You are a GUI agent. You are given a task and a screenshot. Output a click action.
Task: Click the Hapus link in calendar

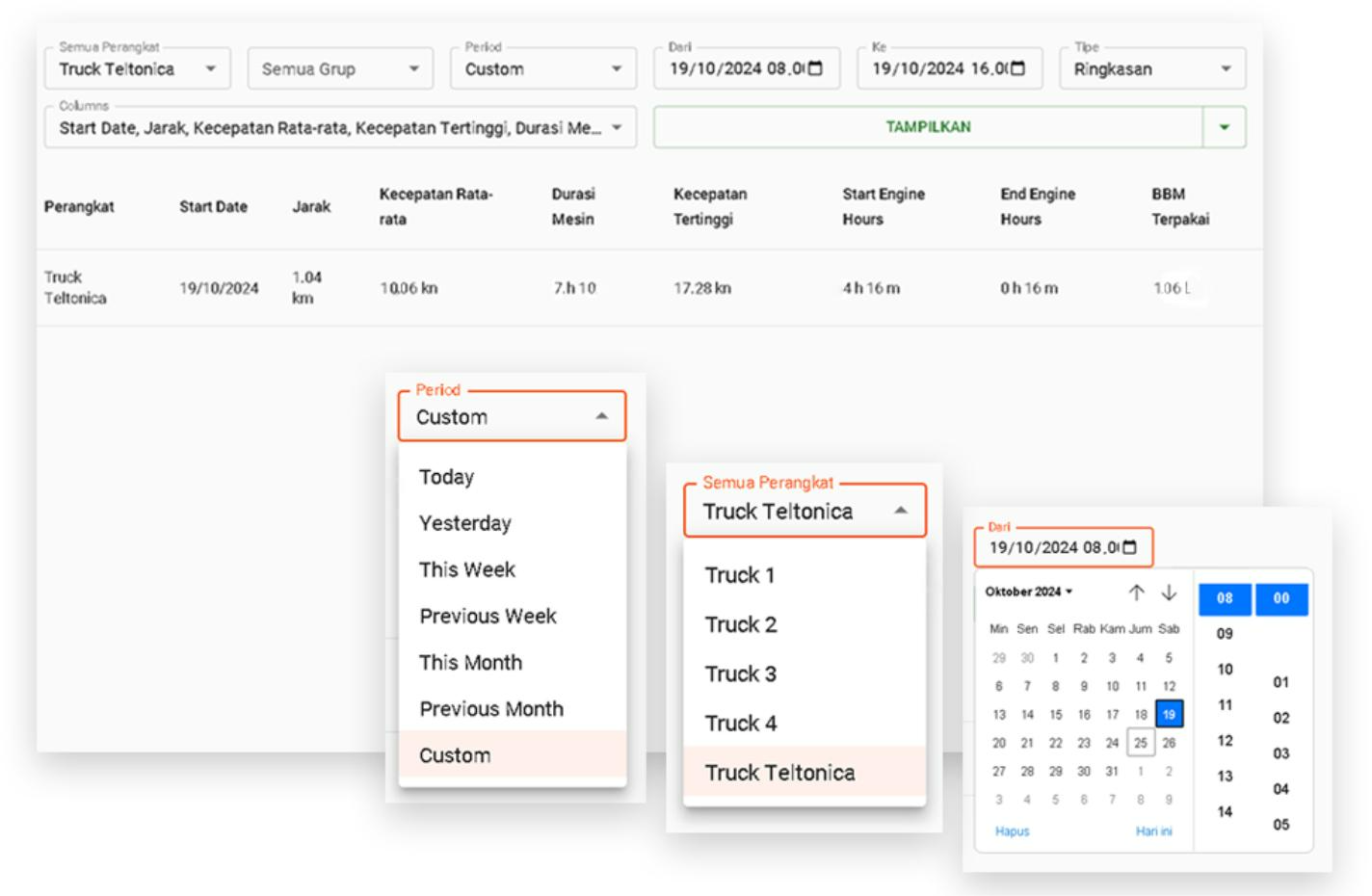(1012, 830)
